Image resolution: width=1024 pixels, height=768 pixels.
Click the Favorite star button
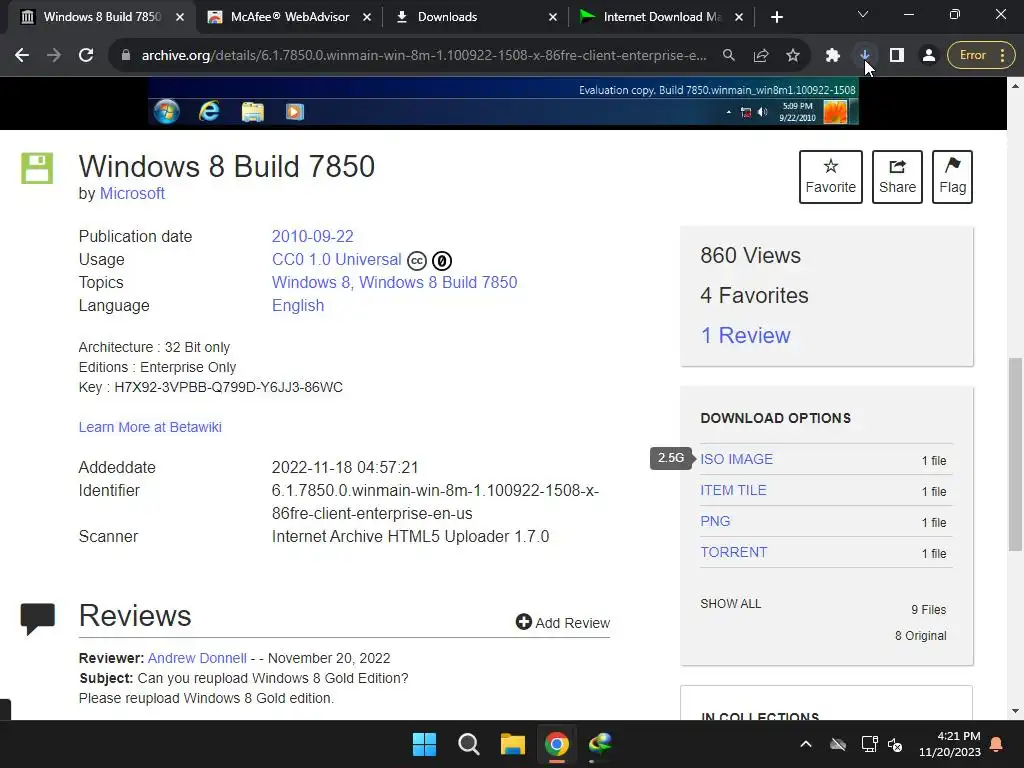coord(831,177)
